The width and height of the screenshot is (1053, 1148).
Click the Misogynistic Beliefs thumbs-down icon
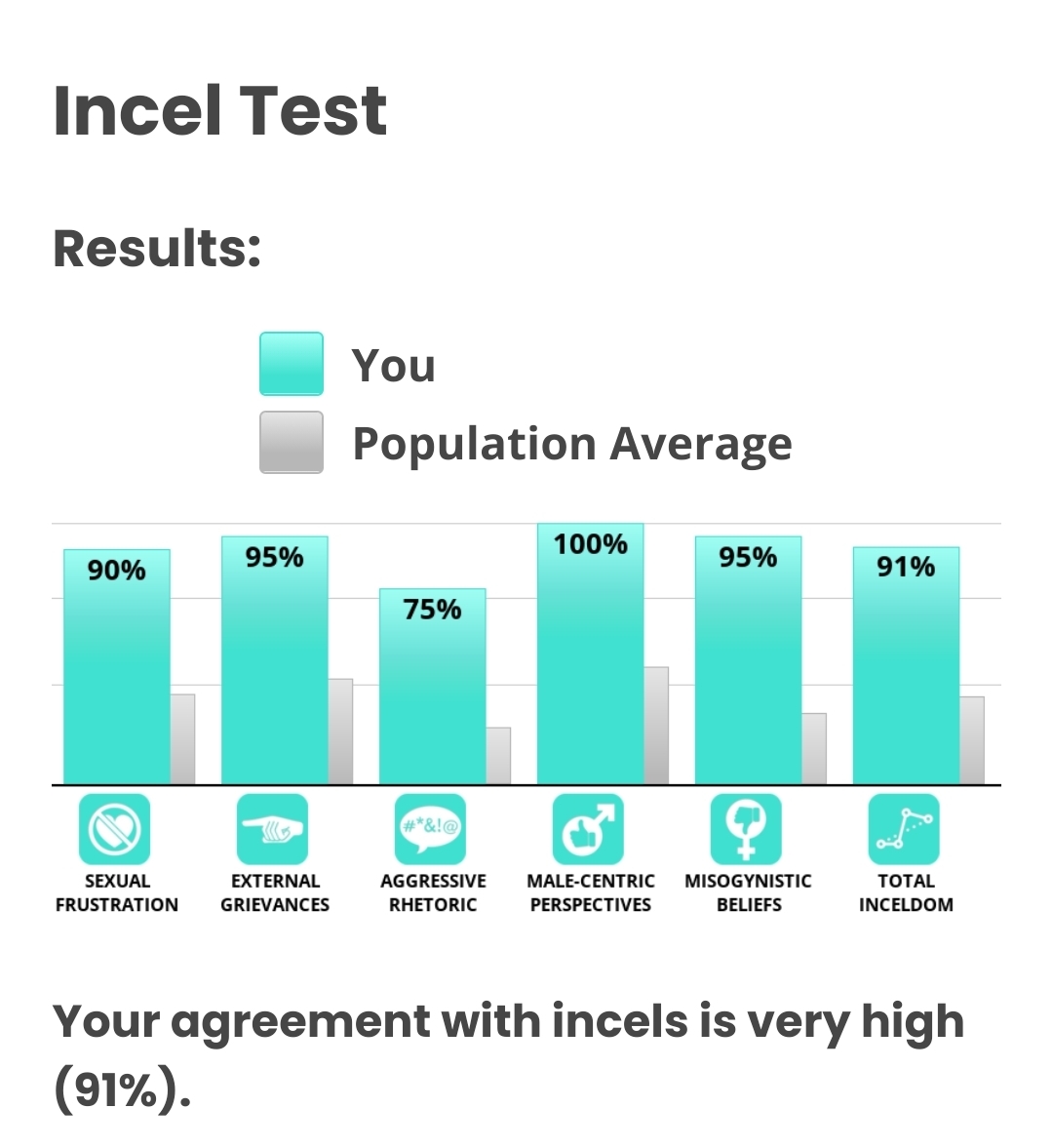(x=746, y=829)
